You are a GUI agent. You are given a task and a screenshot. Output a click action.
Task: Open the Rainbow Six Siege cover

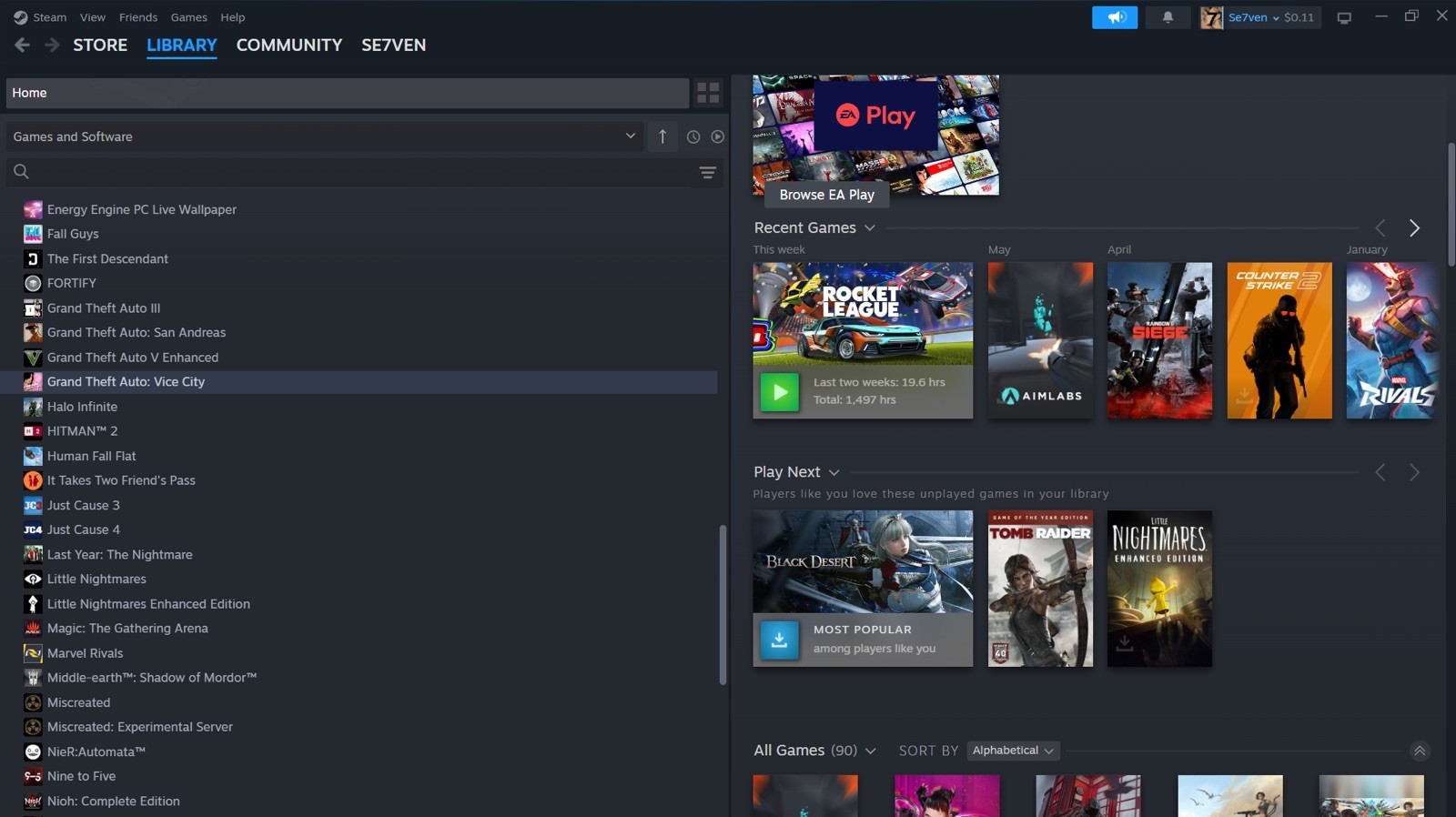pyautogui.click(x=1159, y=341)
